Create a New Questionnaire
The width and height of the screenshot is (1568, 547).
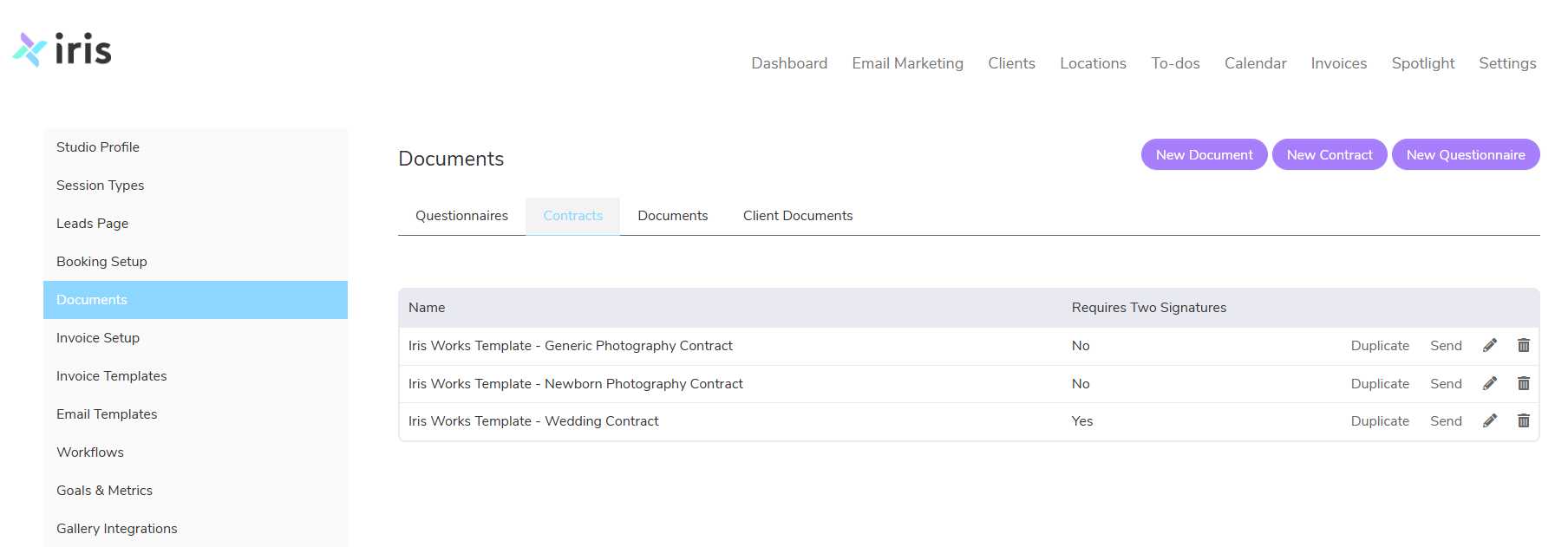click(x=1465, y=155)
